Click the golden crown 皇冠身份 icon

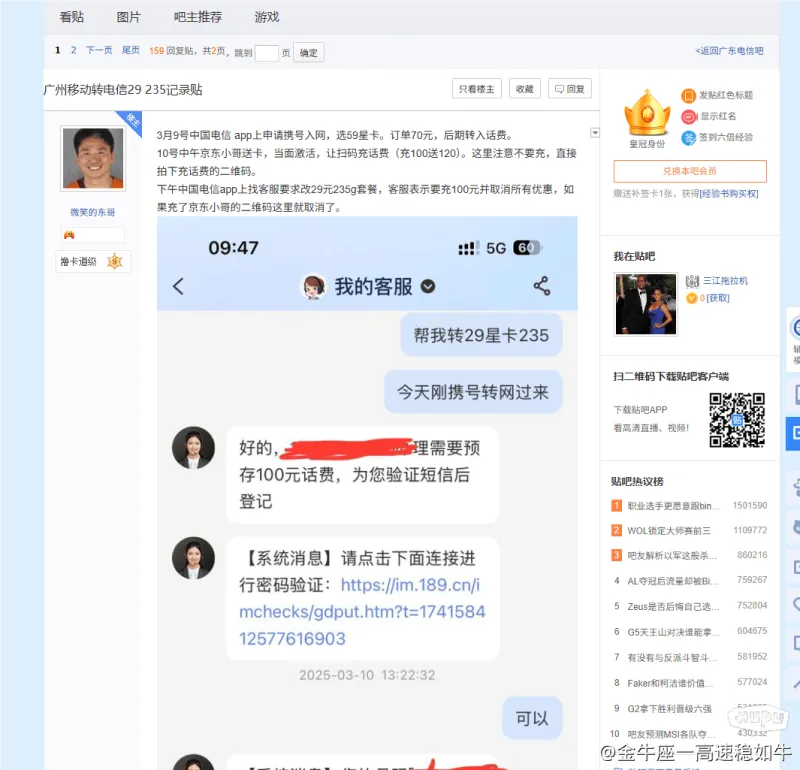[x=647, y=113]
